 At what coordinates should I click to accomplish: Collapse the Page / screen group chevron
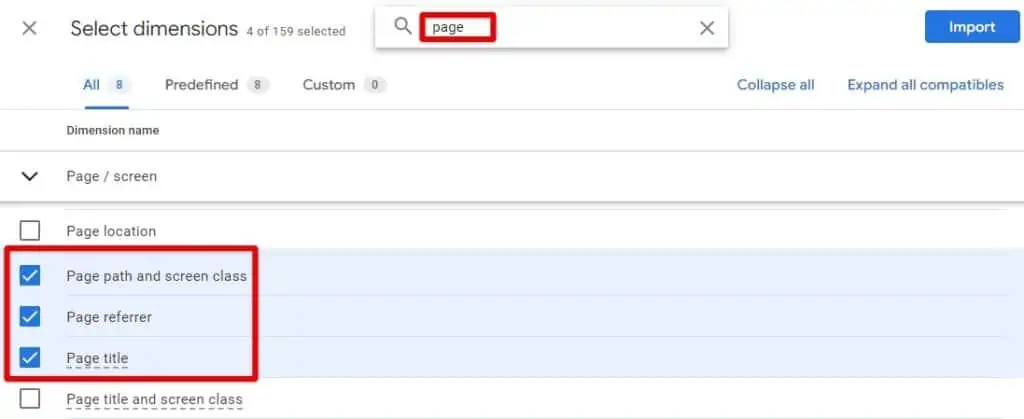[x=30, y=176]
